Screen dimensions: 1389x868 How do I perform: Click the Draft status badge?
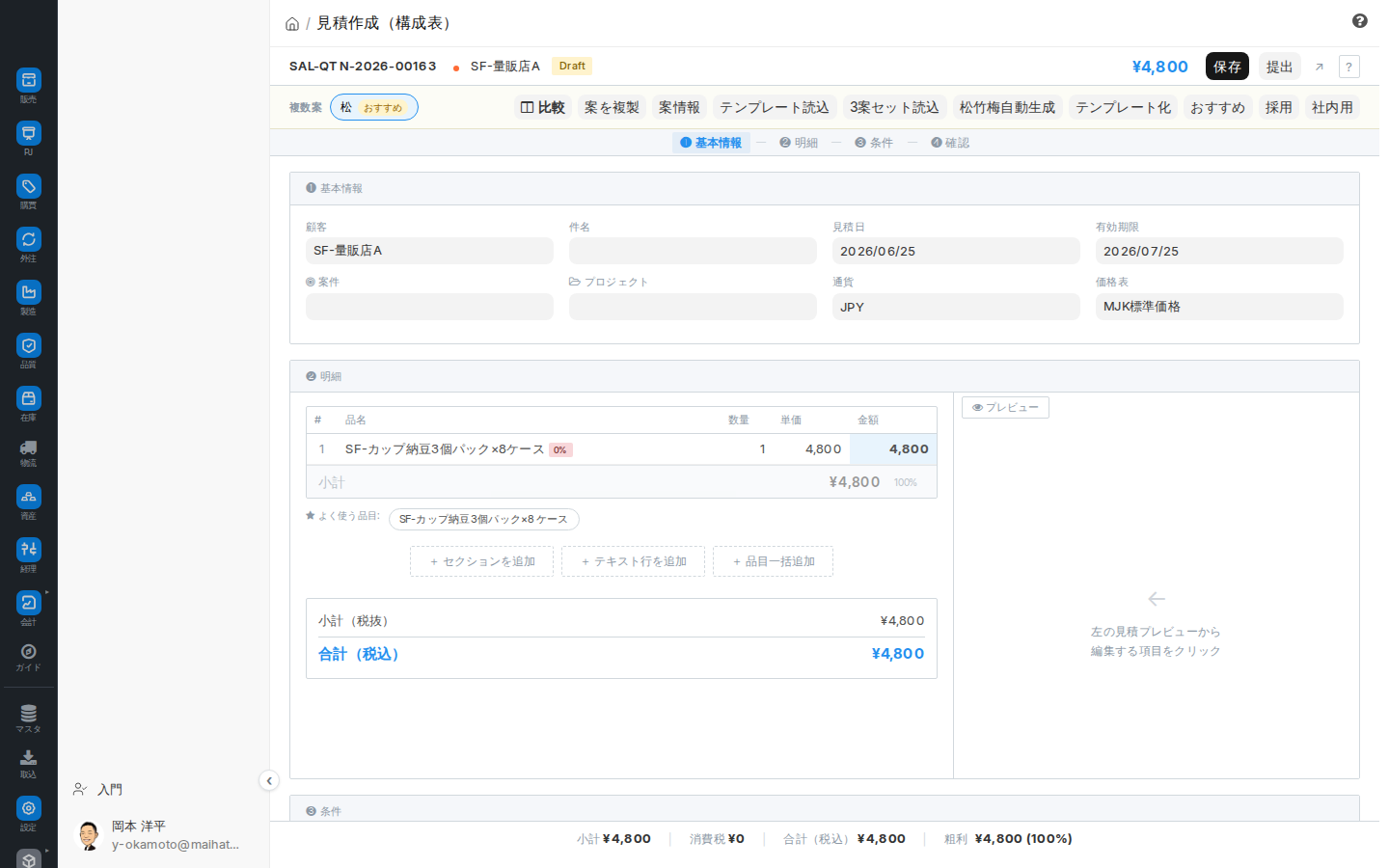tap(572, 66)
